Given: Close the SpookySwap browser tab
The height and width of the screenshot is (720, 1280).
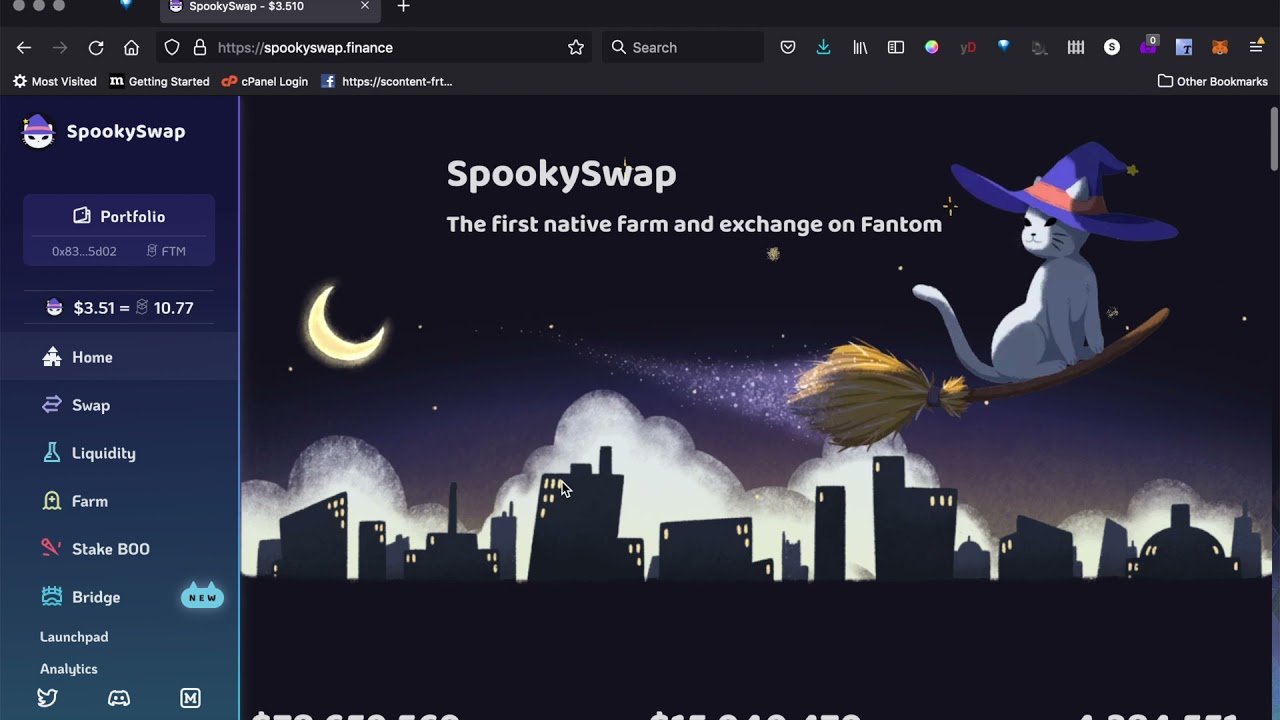Looking at the screenshot, I should [x=365, y=6].
